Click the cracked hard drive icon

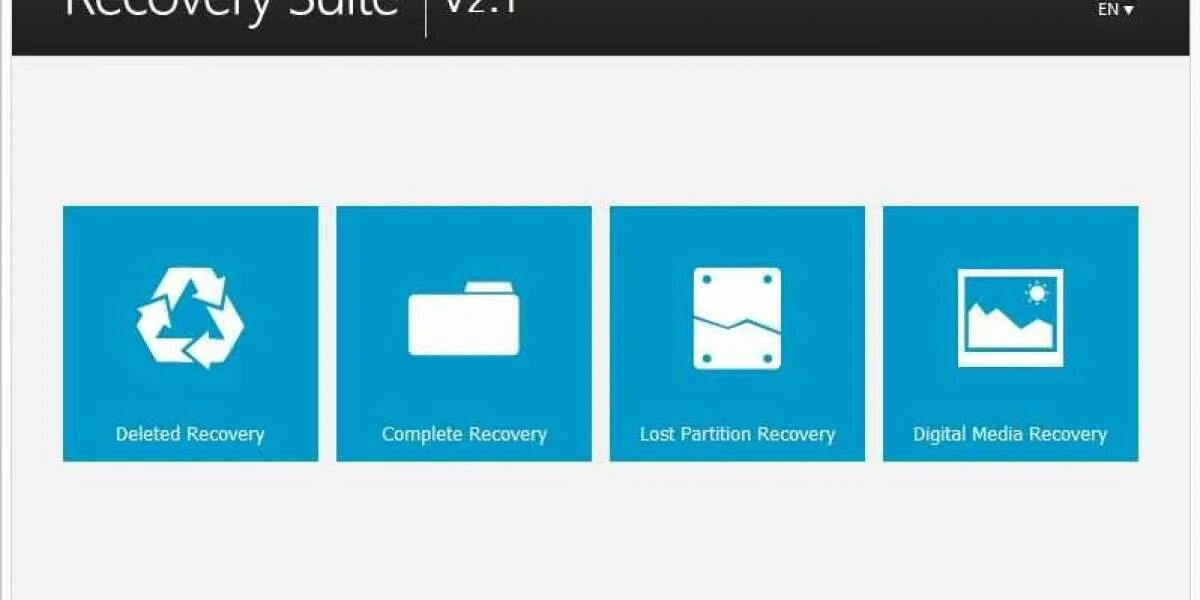pos(737,318)
